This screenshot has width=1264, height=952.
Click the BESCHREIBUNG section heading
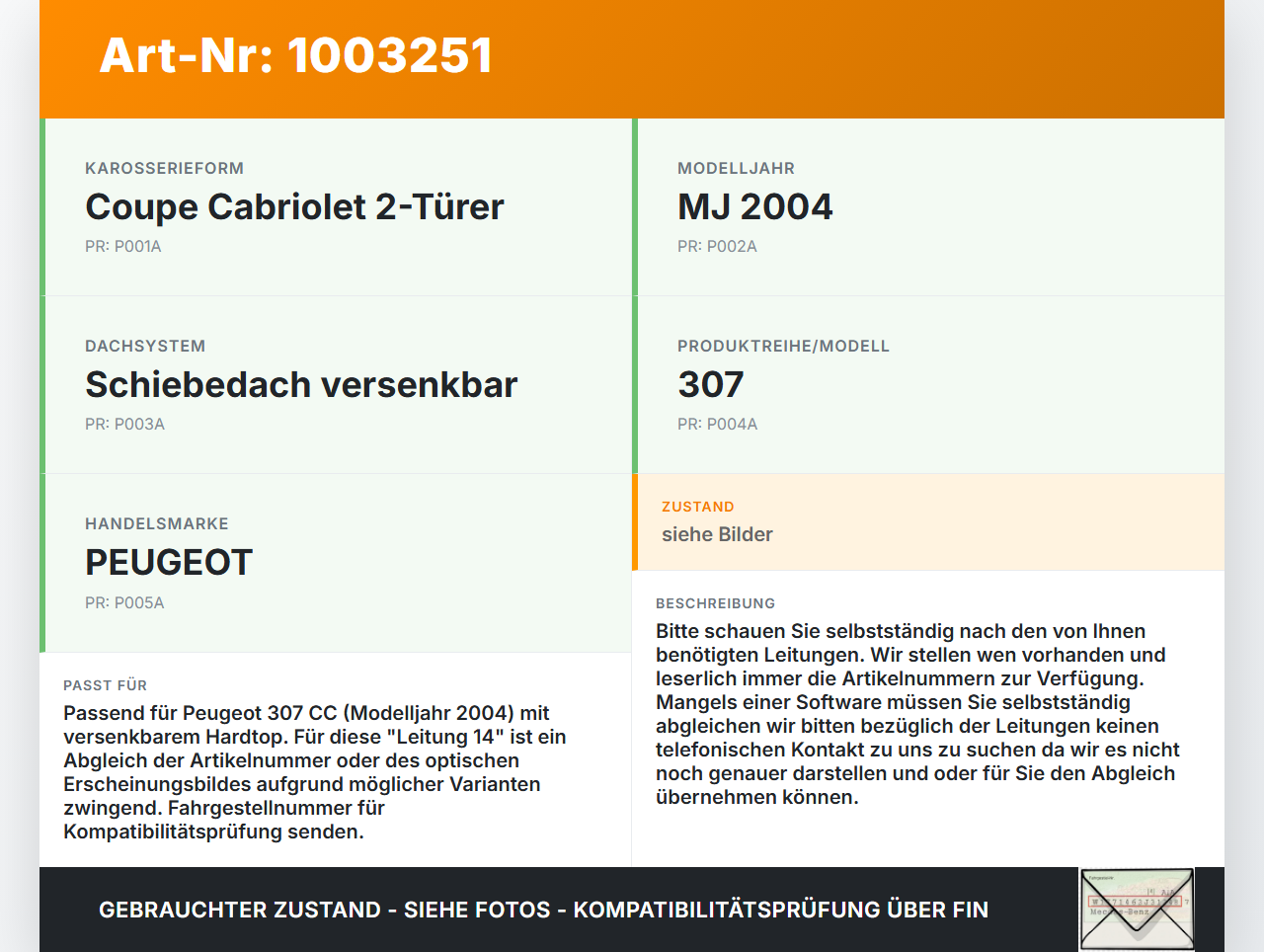point(715,603)
